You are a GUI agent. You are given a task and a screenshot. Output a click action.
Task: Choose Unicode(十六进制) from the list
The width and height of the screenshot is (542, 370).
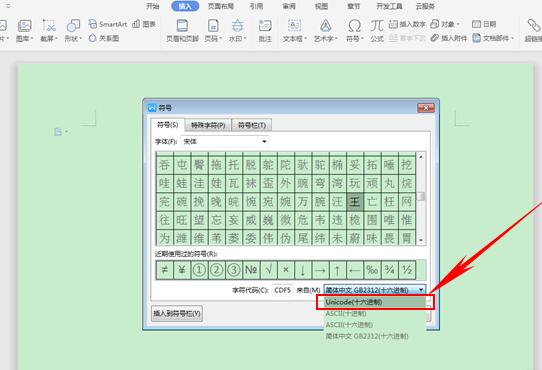(x=375, y=302)
